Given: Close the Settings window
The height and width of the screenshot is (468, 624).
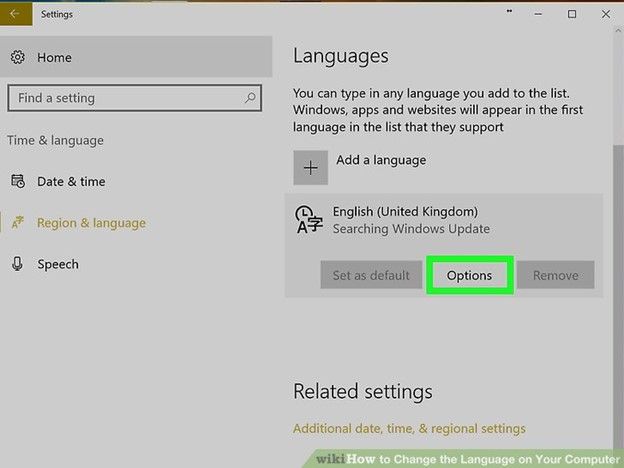Looking at the screenshot, I should (x=606, y=14).
